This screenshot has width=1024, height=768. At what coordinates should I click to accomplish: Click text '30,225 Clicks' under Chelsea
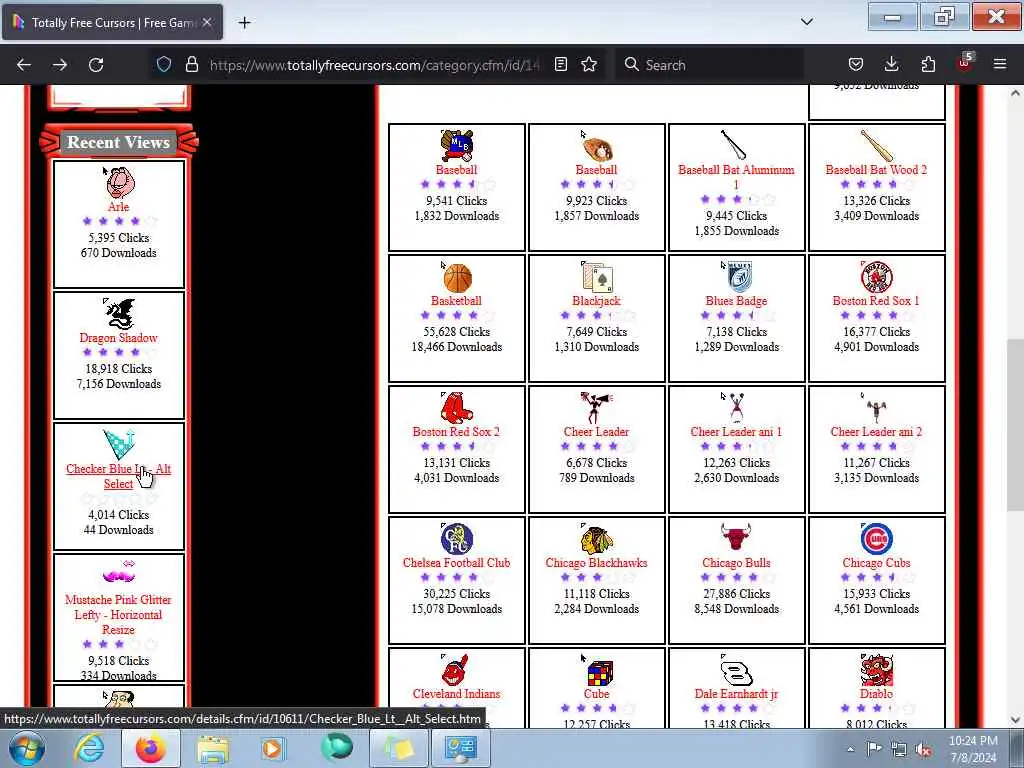click(456, 594)
